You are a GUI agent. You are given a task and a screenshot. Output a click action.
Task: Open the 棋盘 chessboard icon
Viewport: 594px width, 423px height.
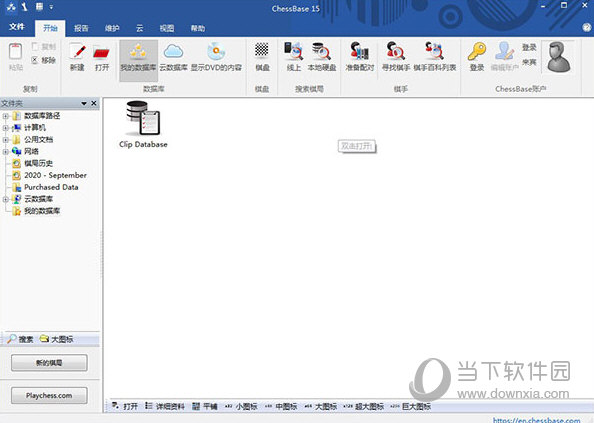pyautogui.click(x=262, y=57)
